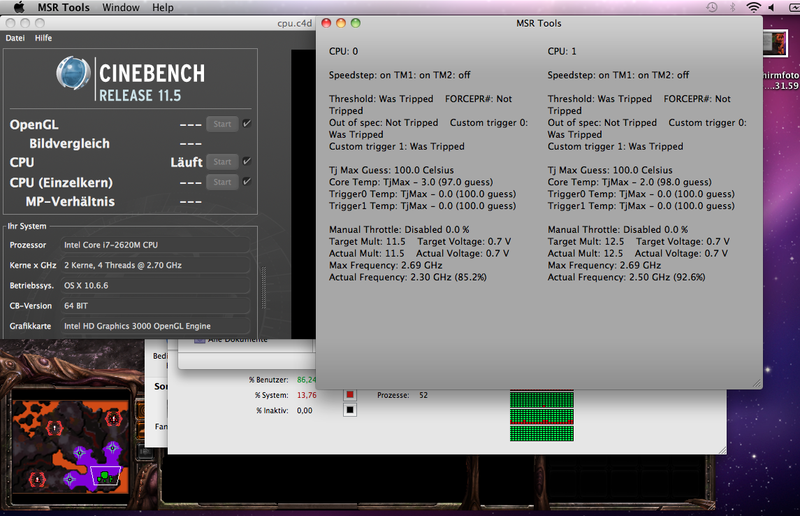Click the black % Inaktiv color swatch

[x=349, y=410]
